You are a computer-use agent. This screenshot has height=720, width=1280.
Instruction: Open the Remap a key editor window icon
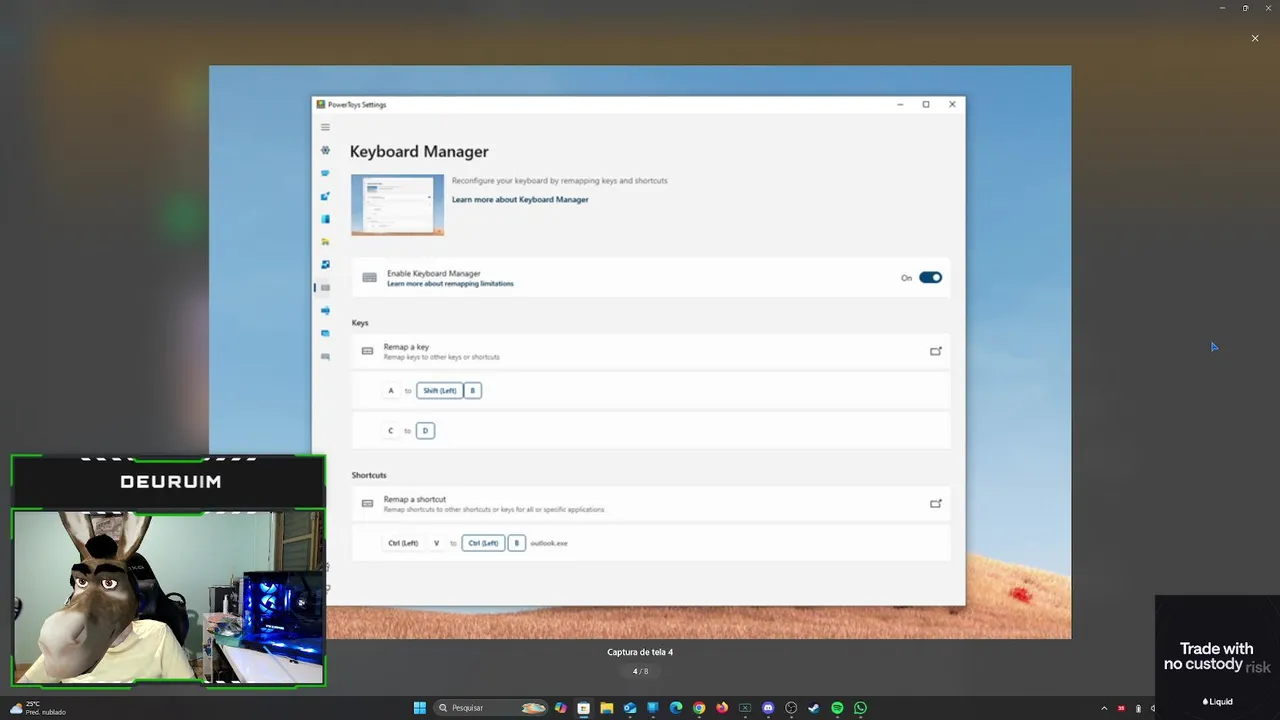[936, 351]
